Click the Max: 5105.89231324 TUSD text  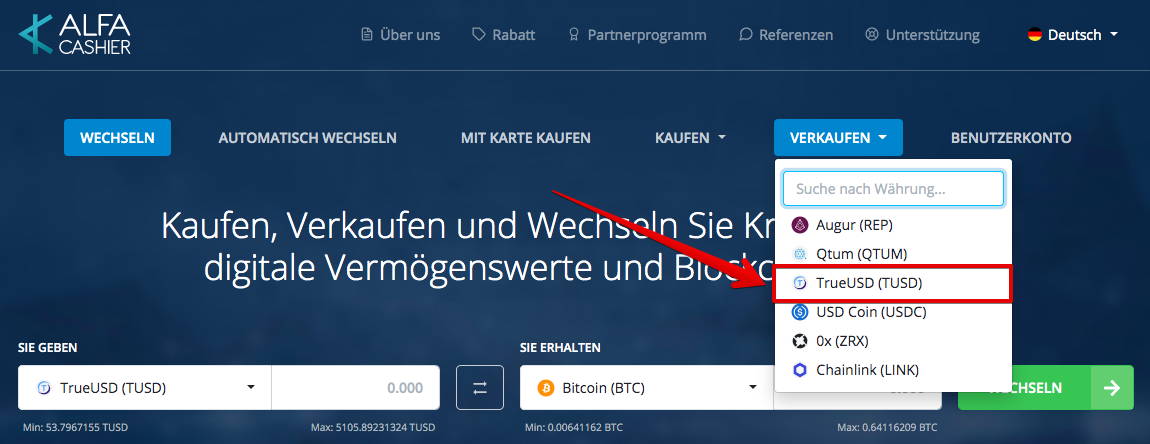[373, 427]
